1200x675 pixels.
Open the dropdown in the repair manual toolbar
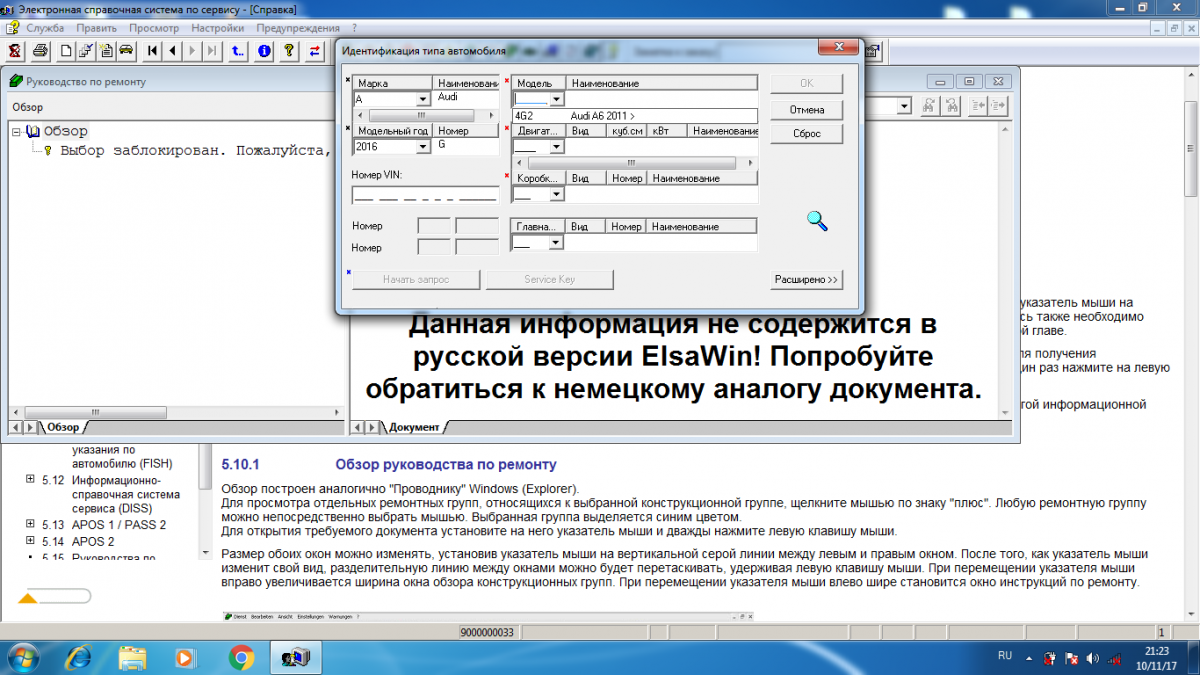pyautogui.click(x=904, y=106)
